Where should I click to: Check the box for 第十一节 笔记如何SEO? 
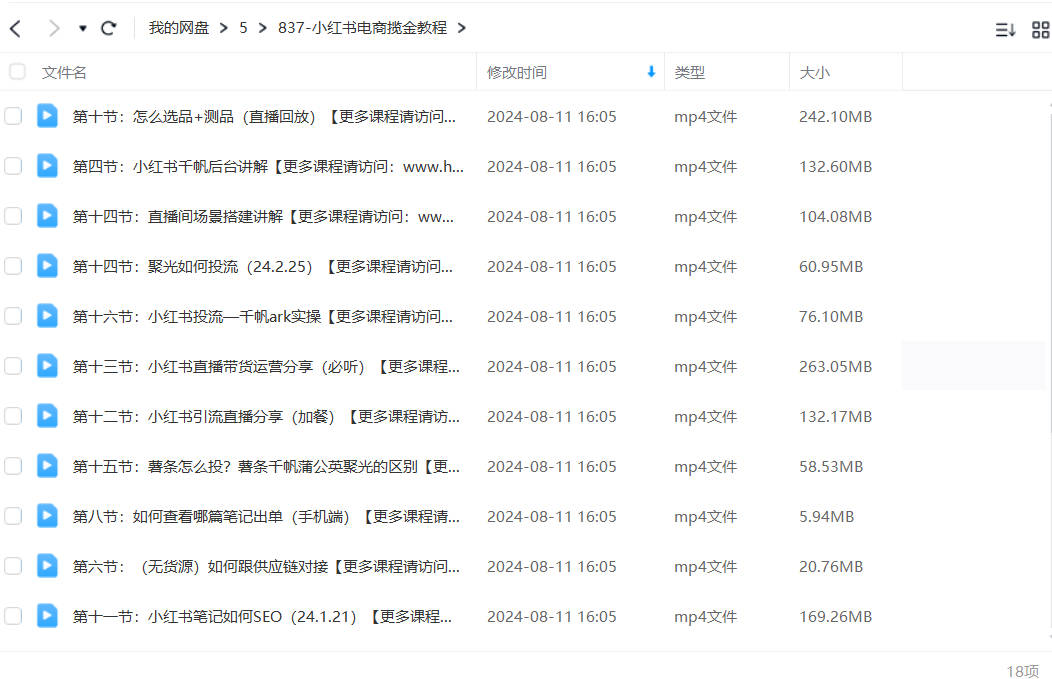coord(13,616)
